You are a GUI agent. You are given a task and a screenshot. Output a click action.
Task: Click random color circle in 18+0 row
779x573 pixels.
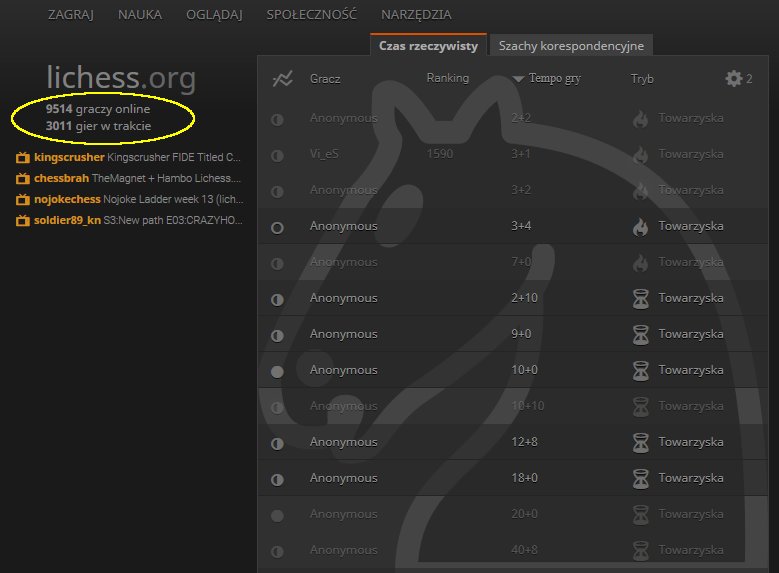[277, 480]
